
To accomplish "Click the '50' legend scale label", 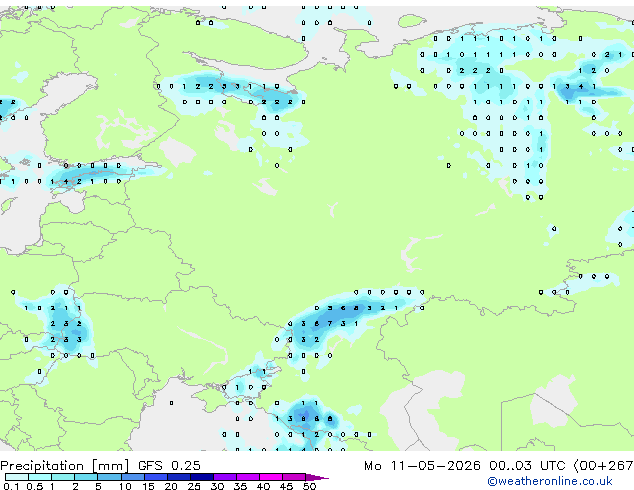I will [310, 486].
